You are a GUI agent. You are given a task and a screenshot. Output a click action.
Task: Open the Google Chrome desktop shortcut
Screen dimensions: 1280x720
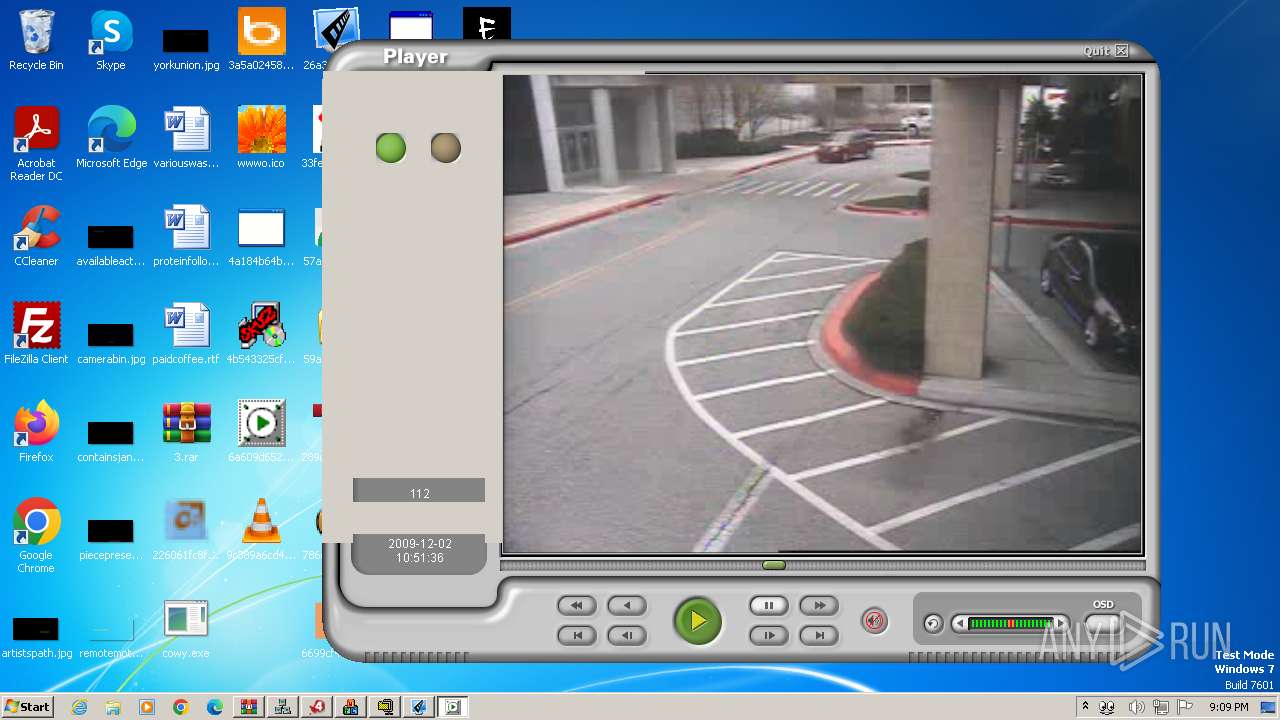[36, 537]
